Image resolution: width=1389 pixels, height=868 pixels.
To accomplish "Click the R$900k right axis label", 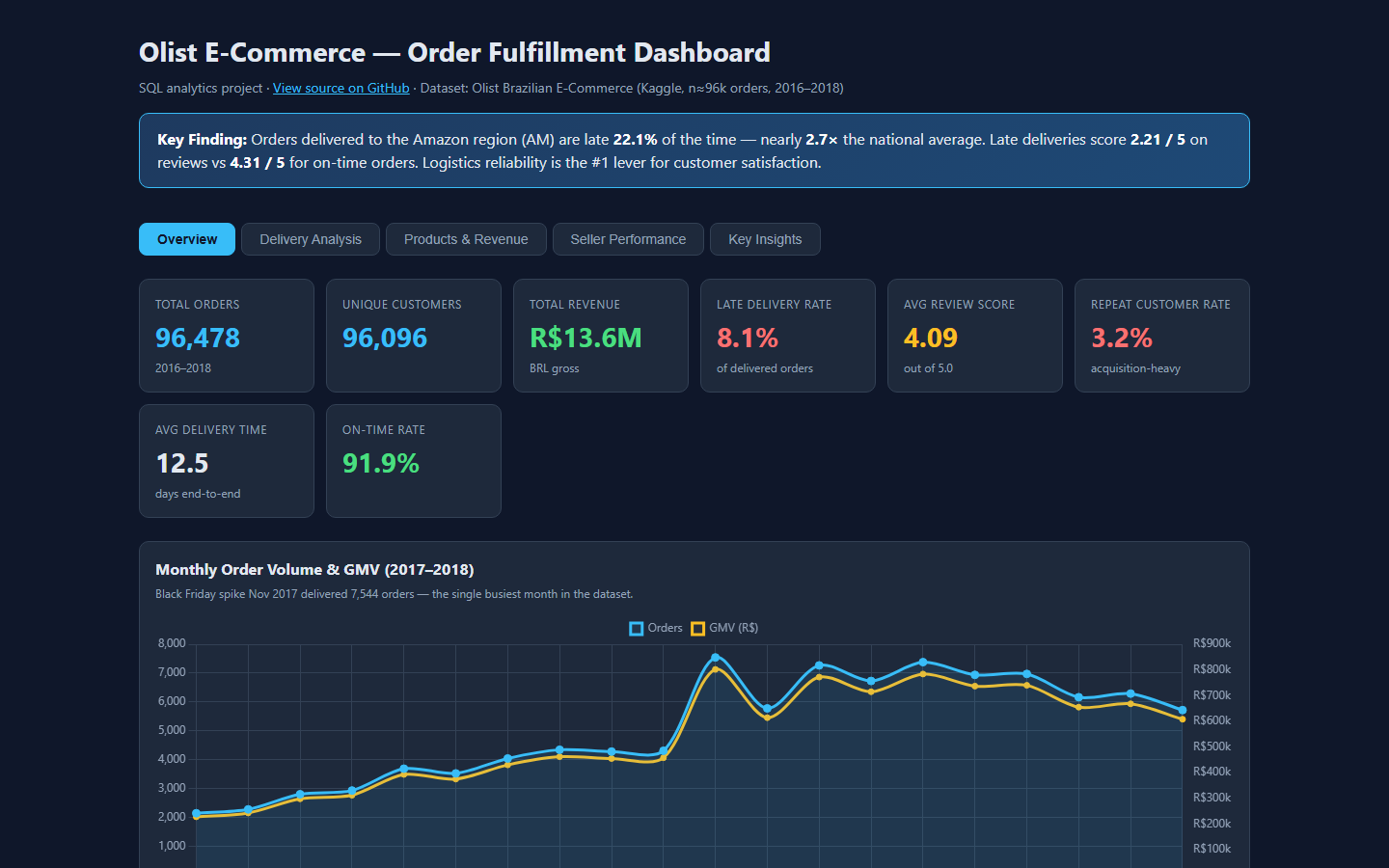I will pyautogui.click(x=1212, y=643).
